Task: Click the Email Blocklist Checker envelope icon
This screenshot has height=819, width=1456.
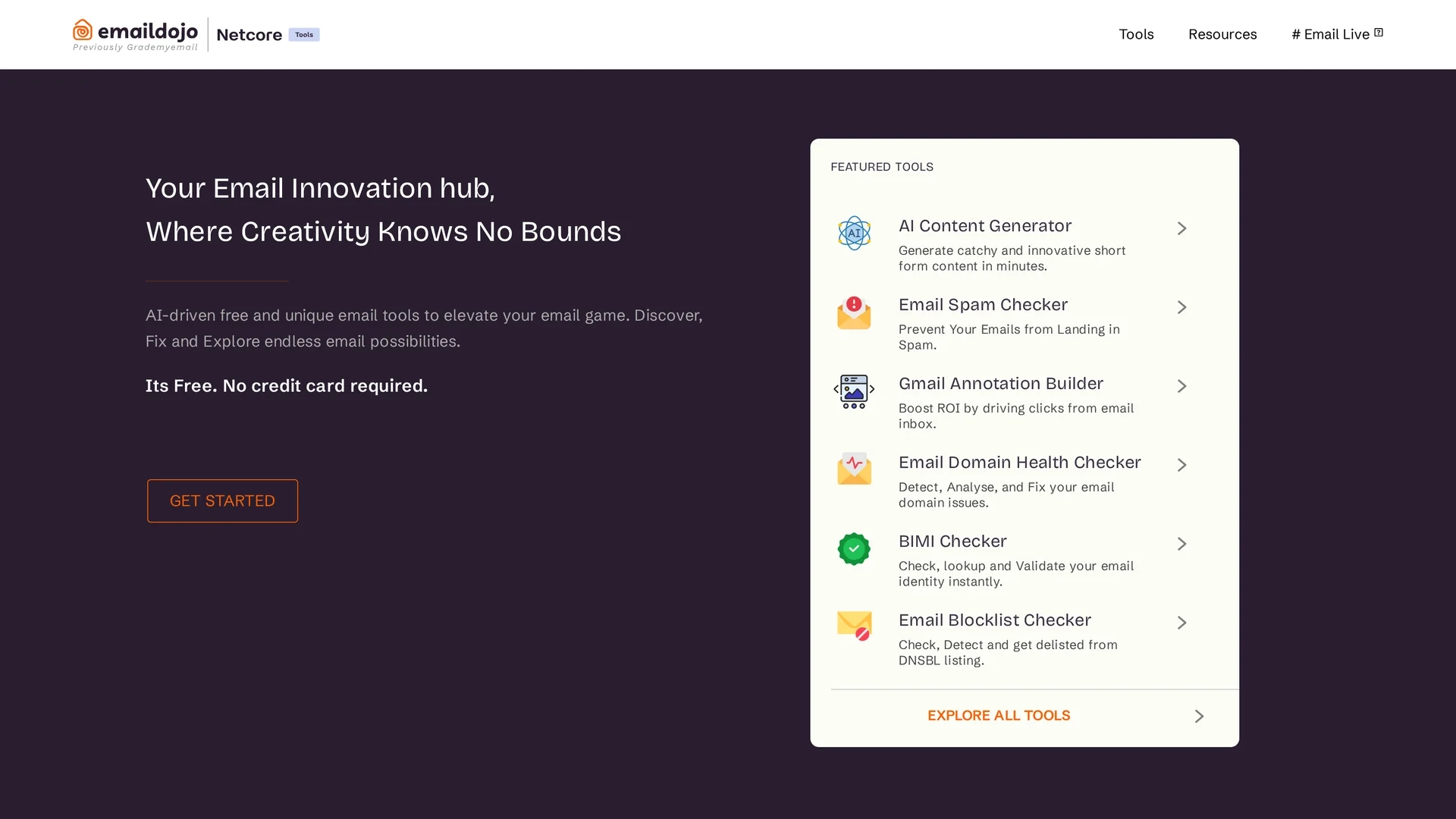Action: click(854, 626)
